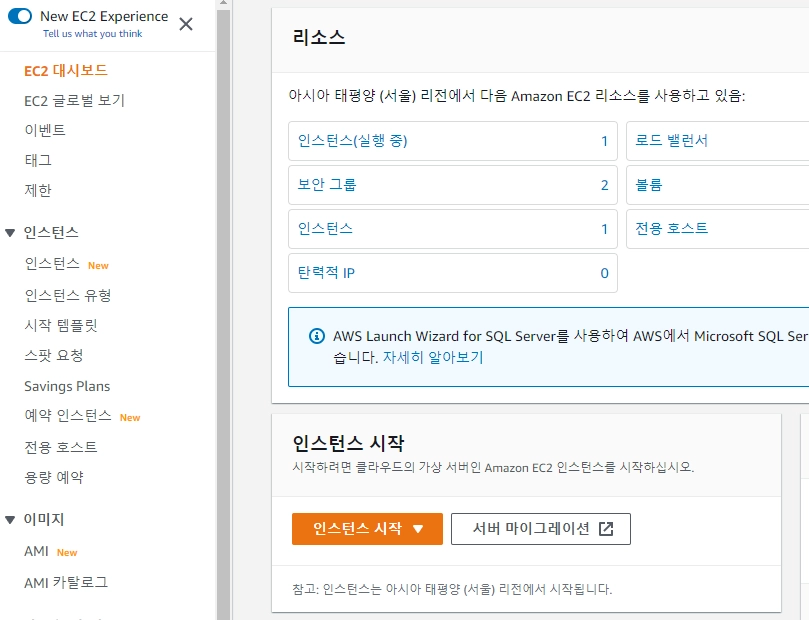This screenshot has width=809, height=620.
Task: Click the 서버 마이그레이션 button
Action: click(541, 529)
